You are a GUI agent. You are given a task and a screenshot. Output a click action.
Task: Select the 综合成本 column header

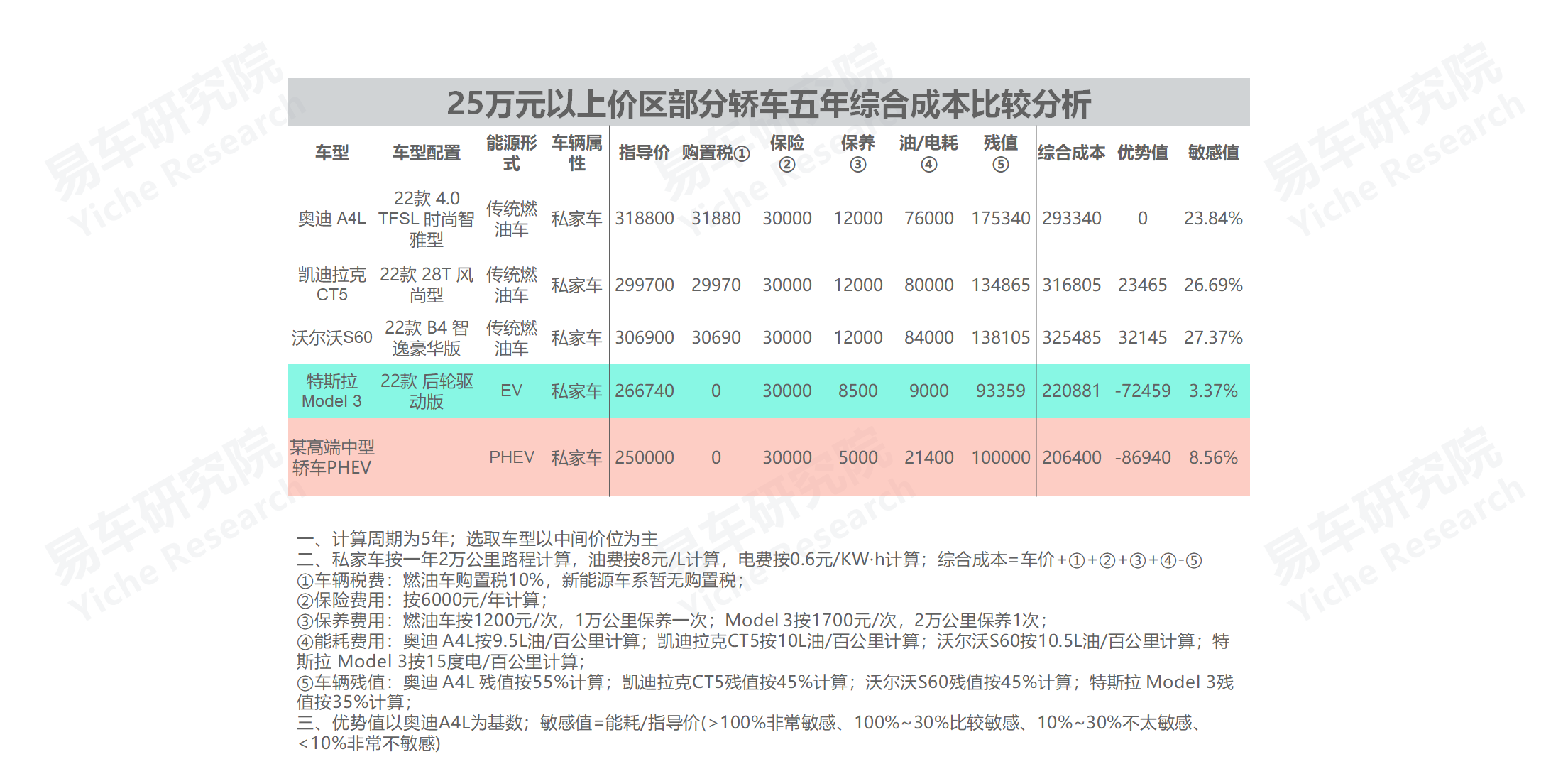point(1072,153)
